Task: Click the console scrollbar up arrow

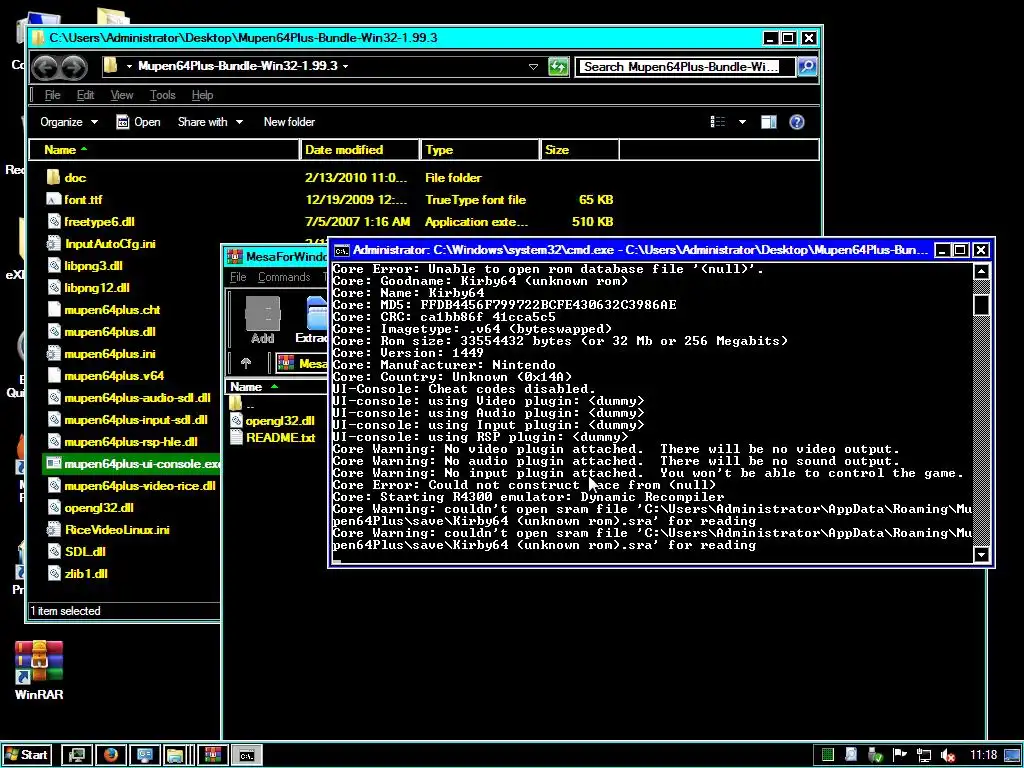Action: [981, 272]
